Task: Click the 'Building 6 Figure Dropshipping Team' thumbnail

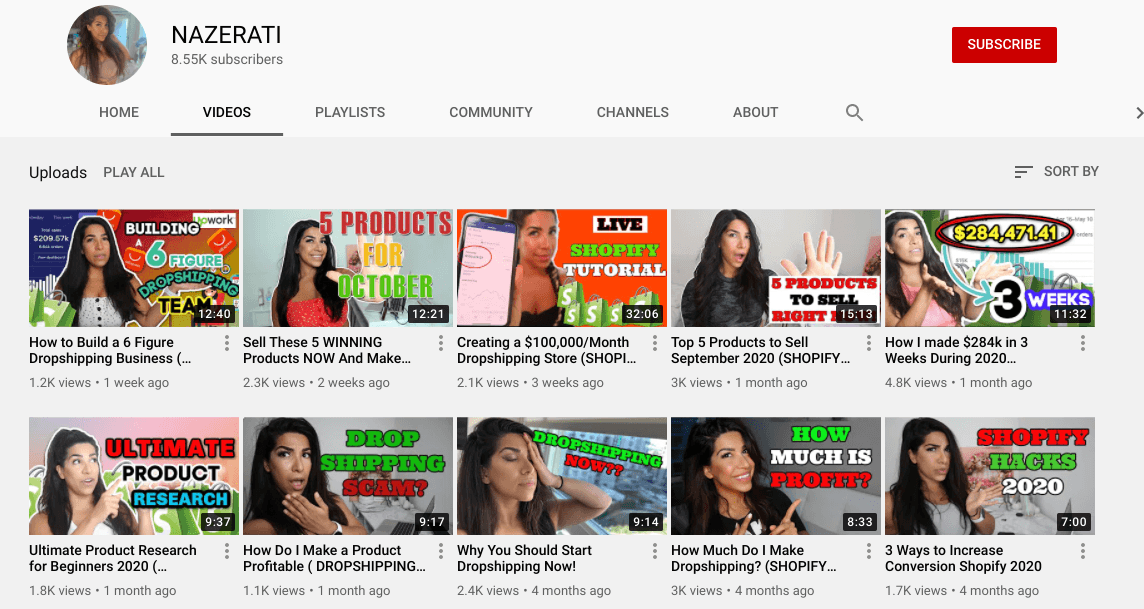Action: [x=134, y=268]
